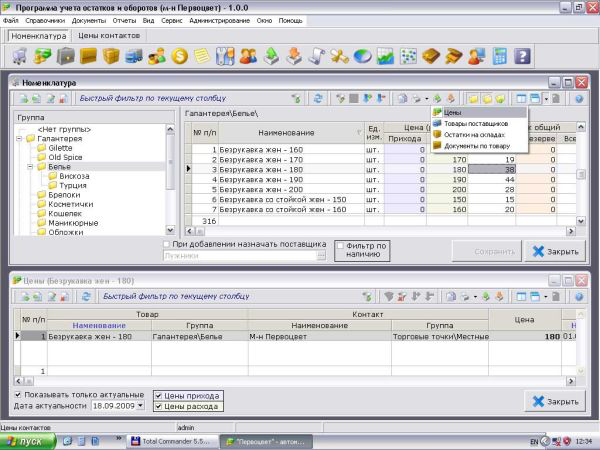This screenshot has height=450, width=600.
Task: Click the green up-arrow export toolbar icon
Action: point(271,57)
